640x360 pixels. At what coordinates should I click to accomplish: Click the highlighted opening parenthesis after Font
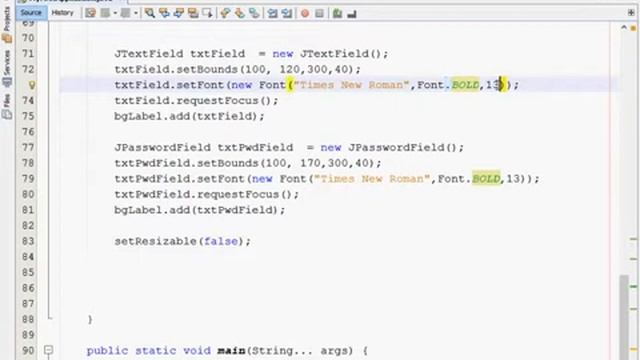coord(290,85)
